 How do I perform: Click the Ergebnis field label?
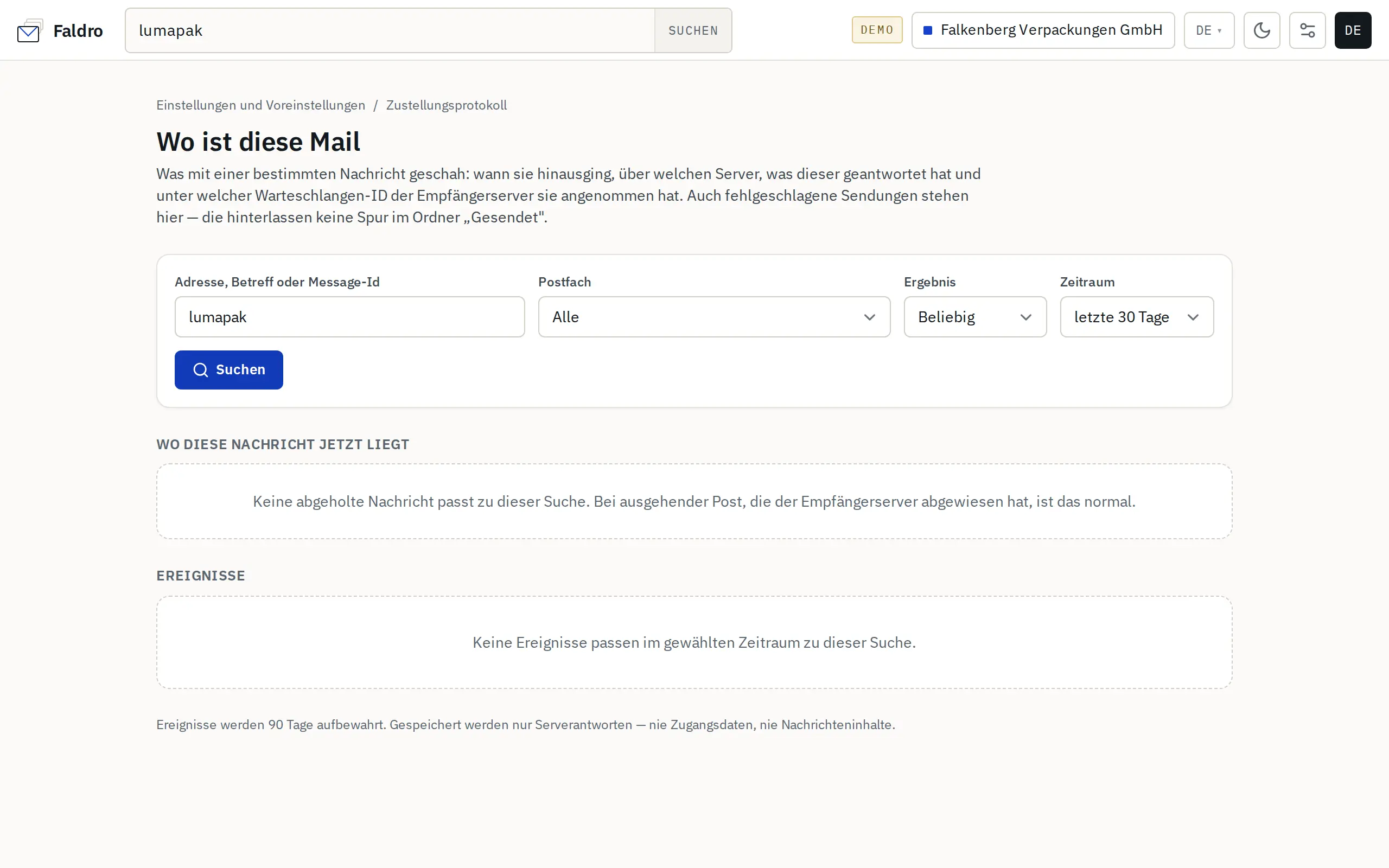(929, 282)
